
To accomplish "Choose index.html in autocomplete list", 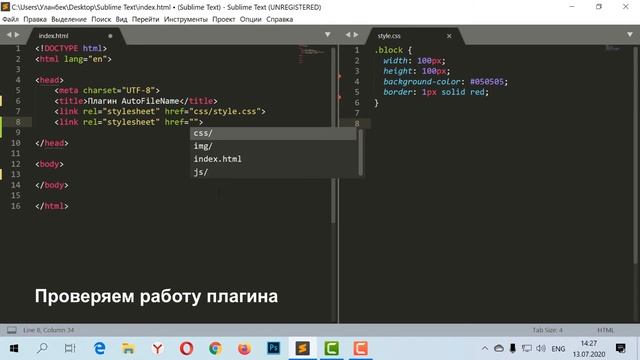I will tap(273, 159).
